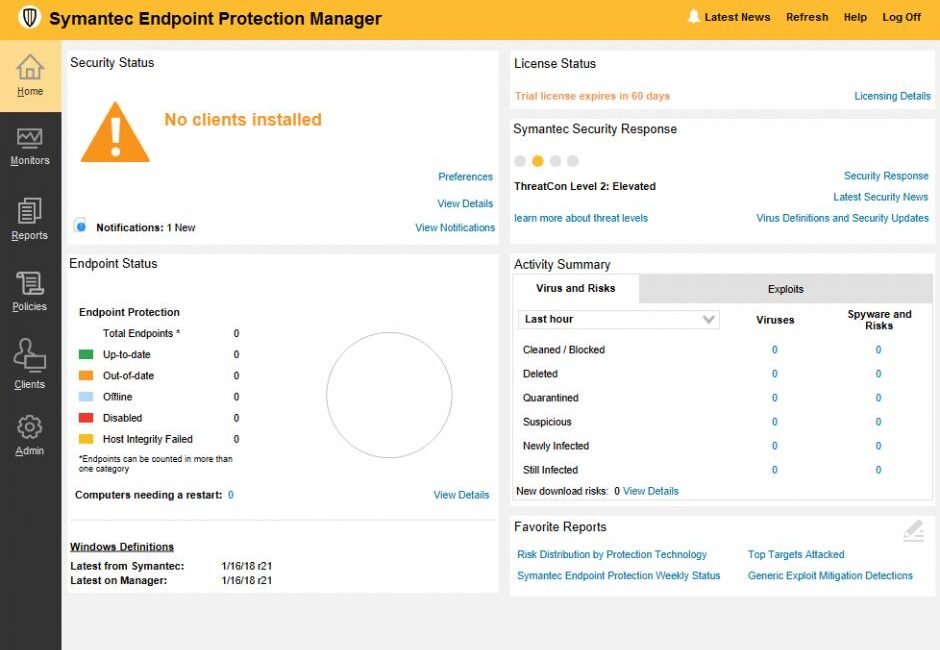940x650 pixels.
Task: Switch to the Virus and Risks tab
Action: point(576,288)
